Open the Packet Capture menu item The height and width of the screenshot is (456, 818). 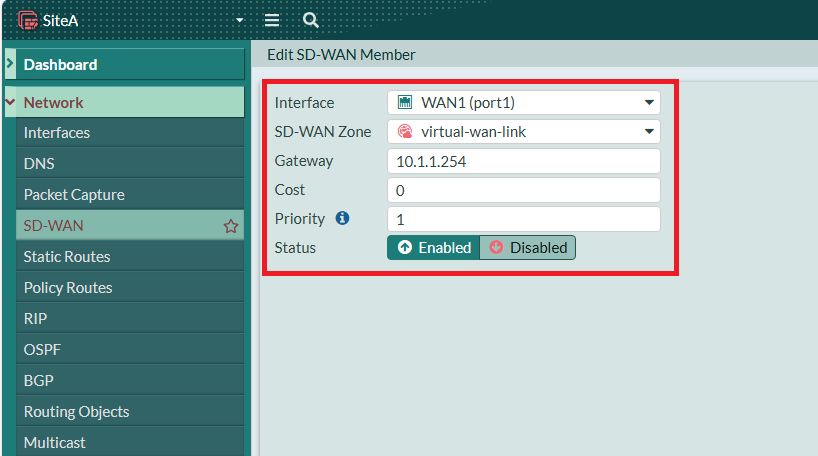point(130,195)
